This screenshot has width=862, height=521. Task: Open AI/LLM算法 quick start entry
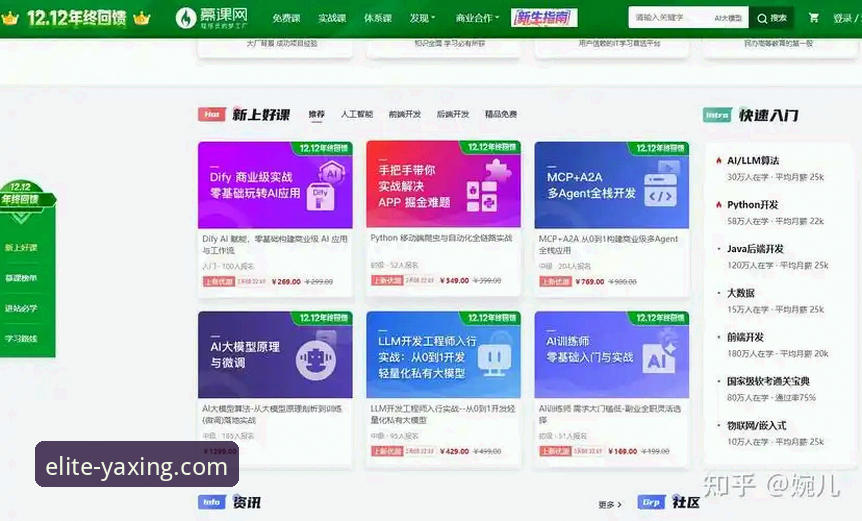753,160
